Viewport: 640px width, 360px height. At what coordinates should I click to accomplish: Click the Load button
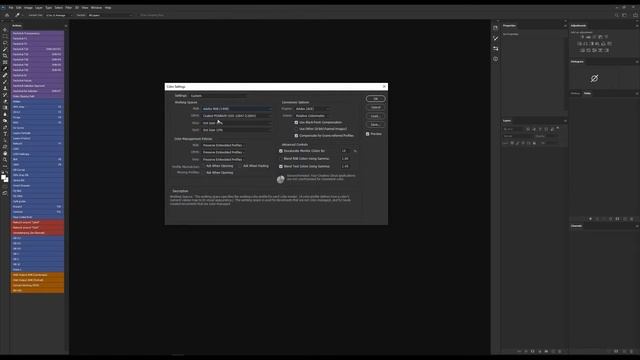376,116
